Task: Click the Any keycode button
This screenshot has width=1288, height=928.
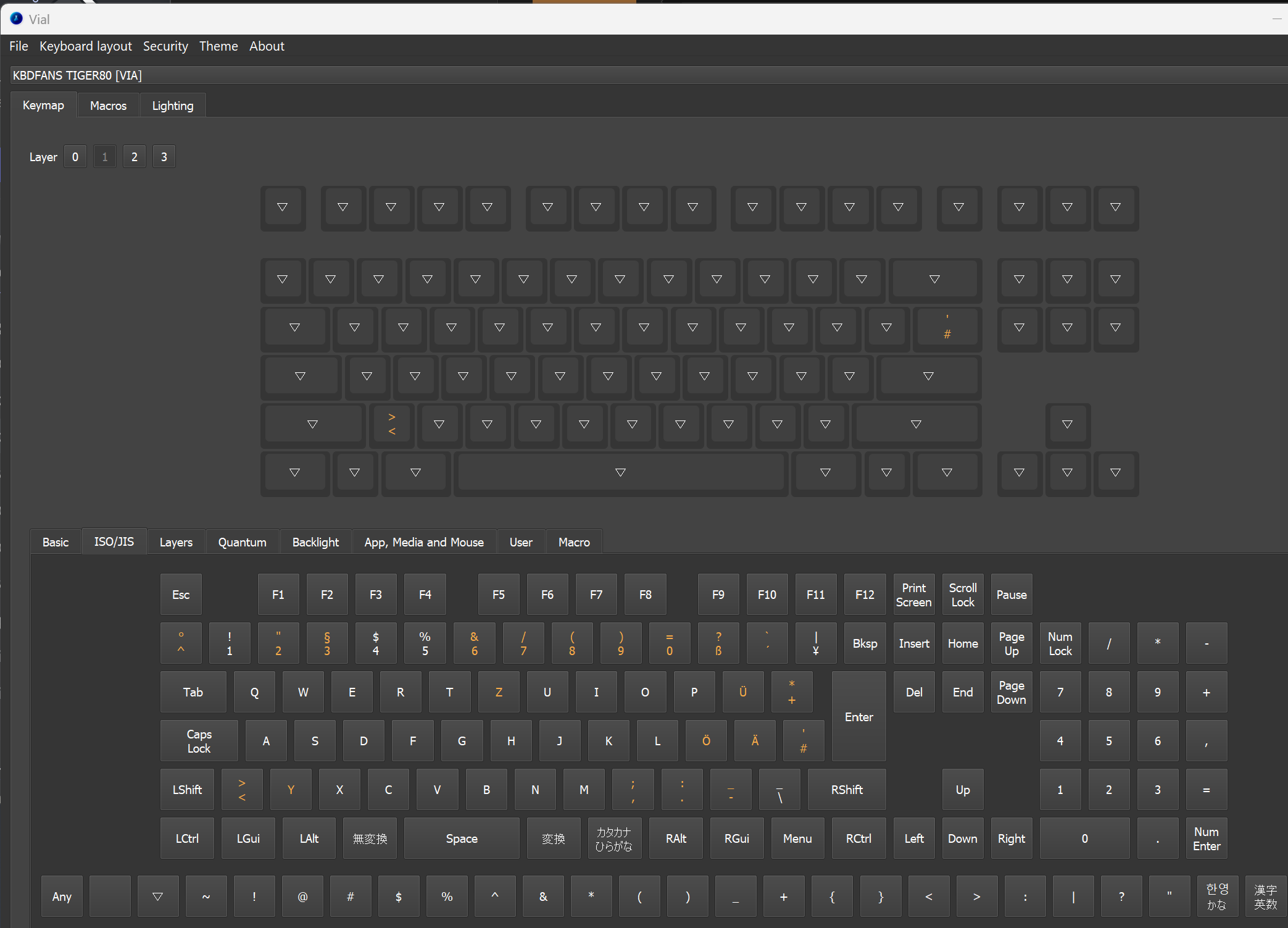Action: click(62, 896)
